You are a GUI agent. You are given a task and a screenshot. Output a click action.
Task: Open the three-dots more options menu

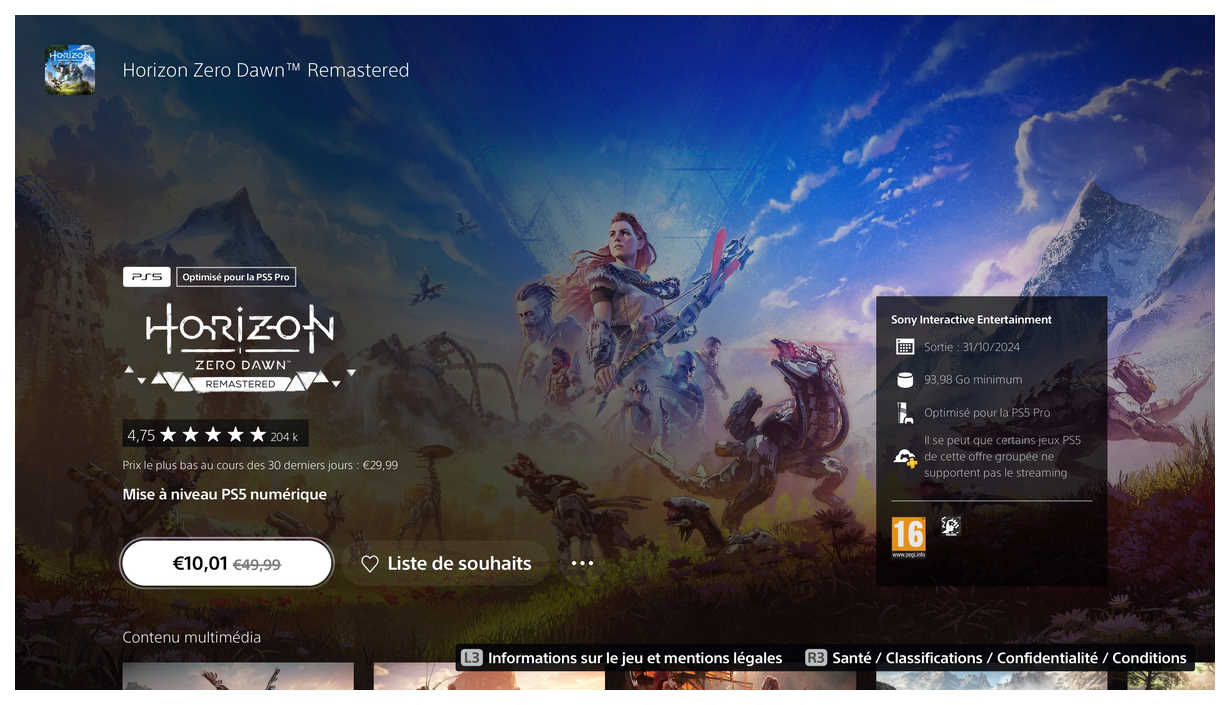tap(582, 564)
